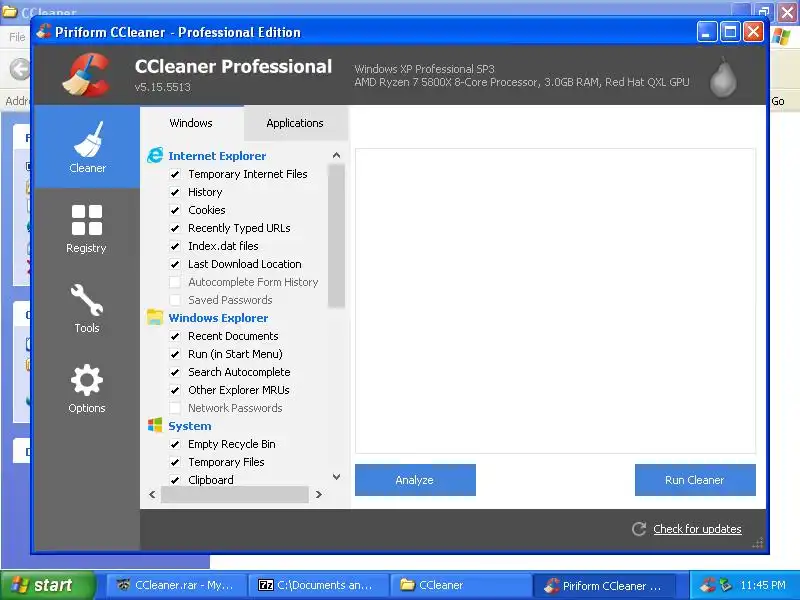Toggle the Clipboard checkbox
The image size is (800, 600).
(x=175, y=480)
